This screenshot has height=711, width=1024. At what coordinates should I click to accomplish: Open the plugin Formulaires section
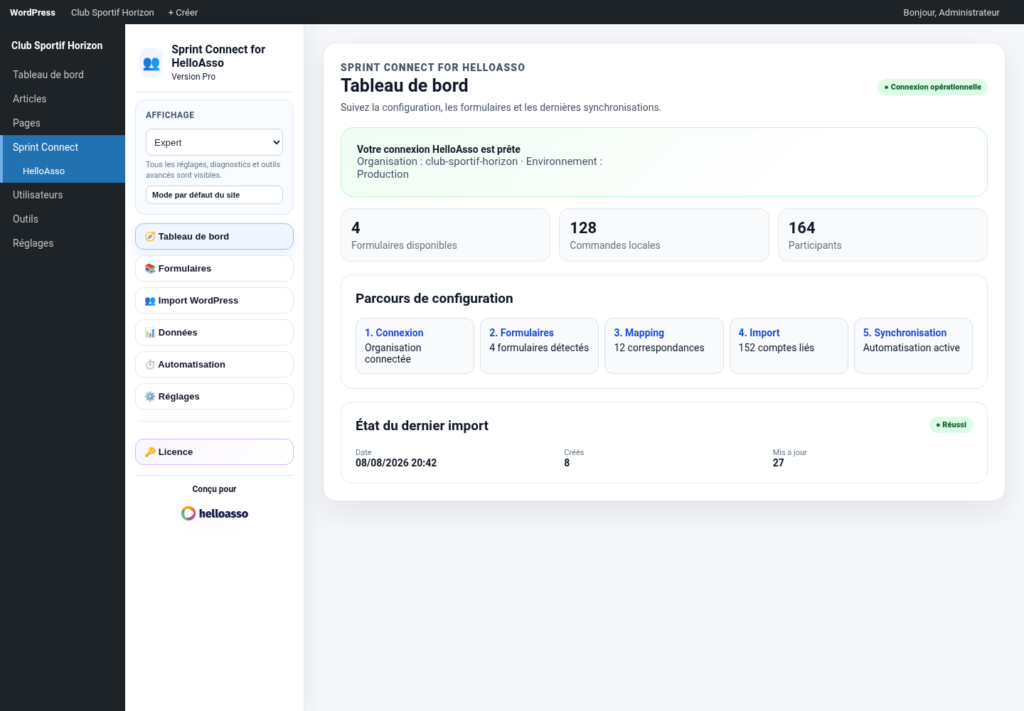(214, 268)
